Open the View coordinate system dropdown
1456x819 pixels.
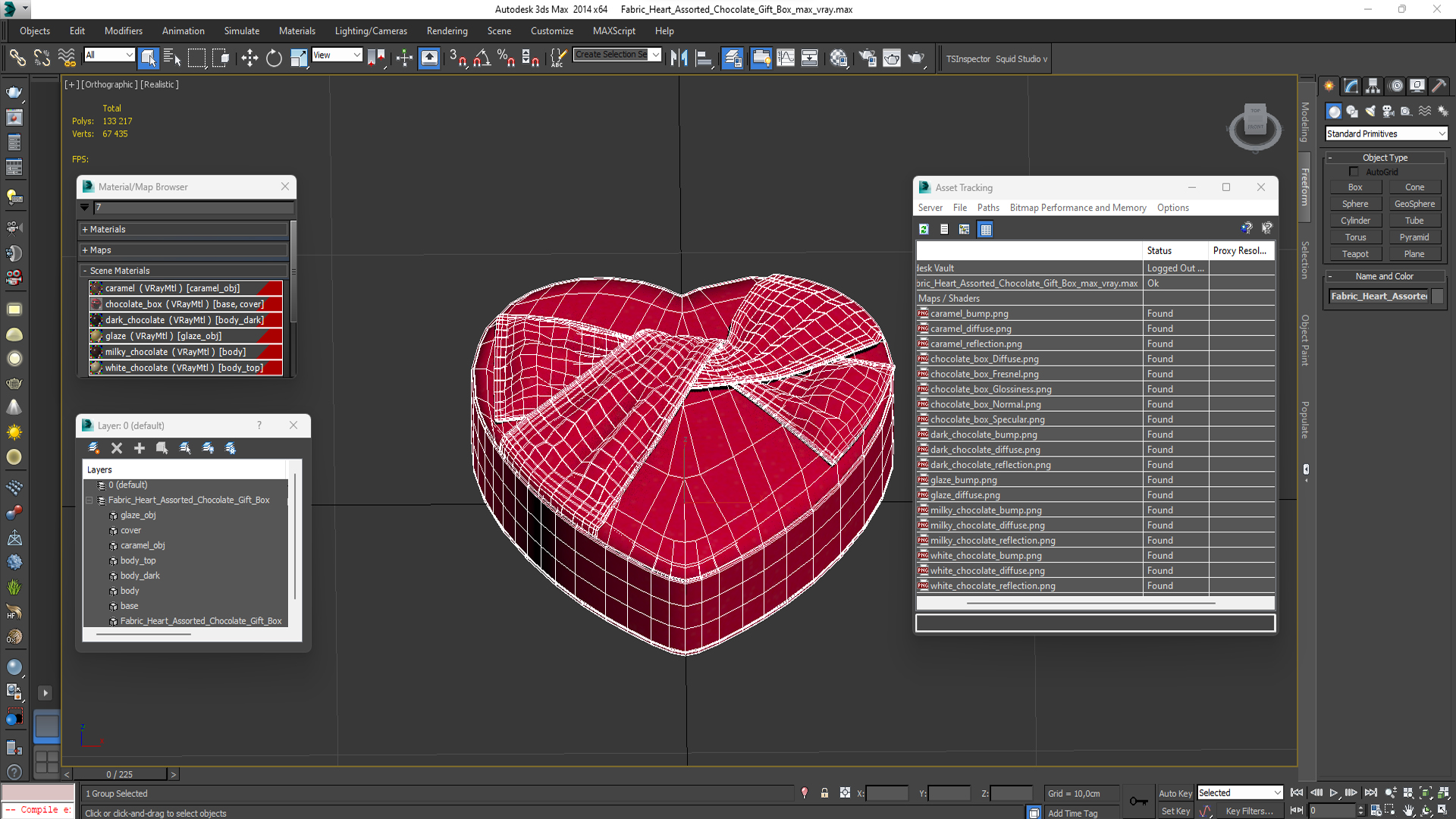[x=337, y=55]
